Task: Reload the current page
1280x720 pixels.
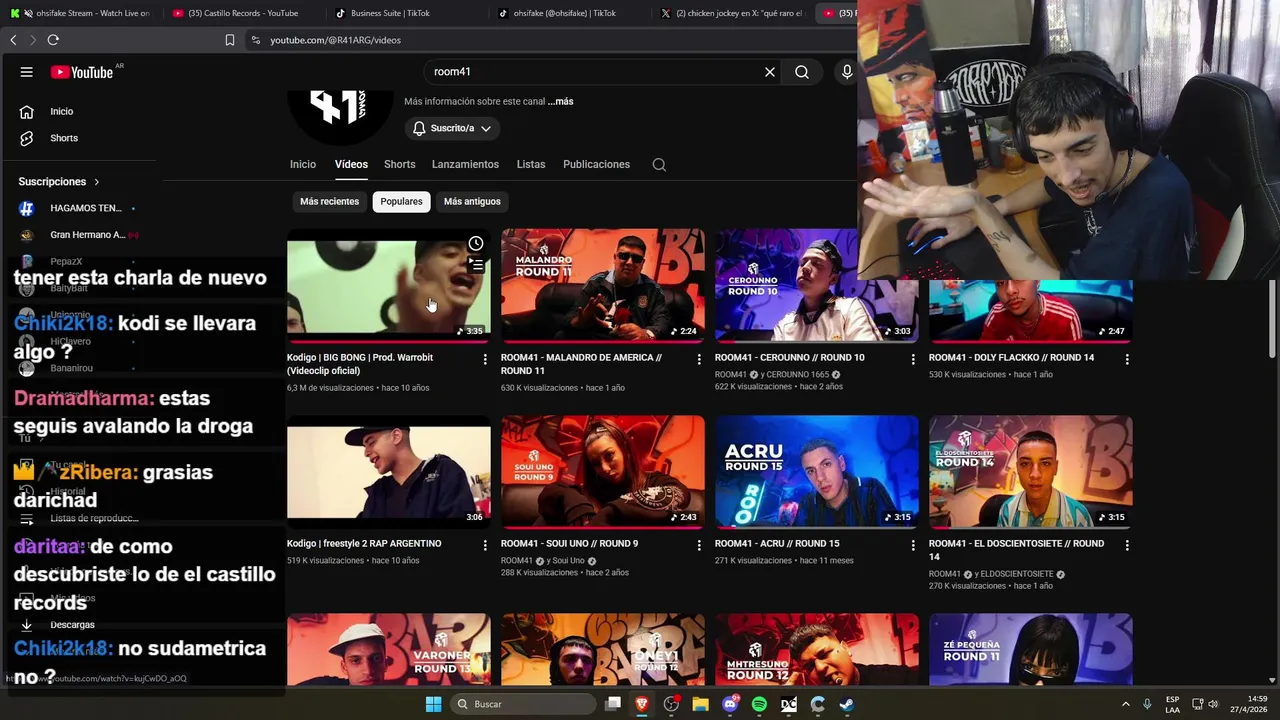Action: pyautogui.click(x=53, y=40)
